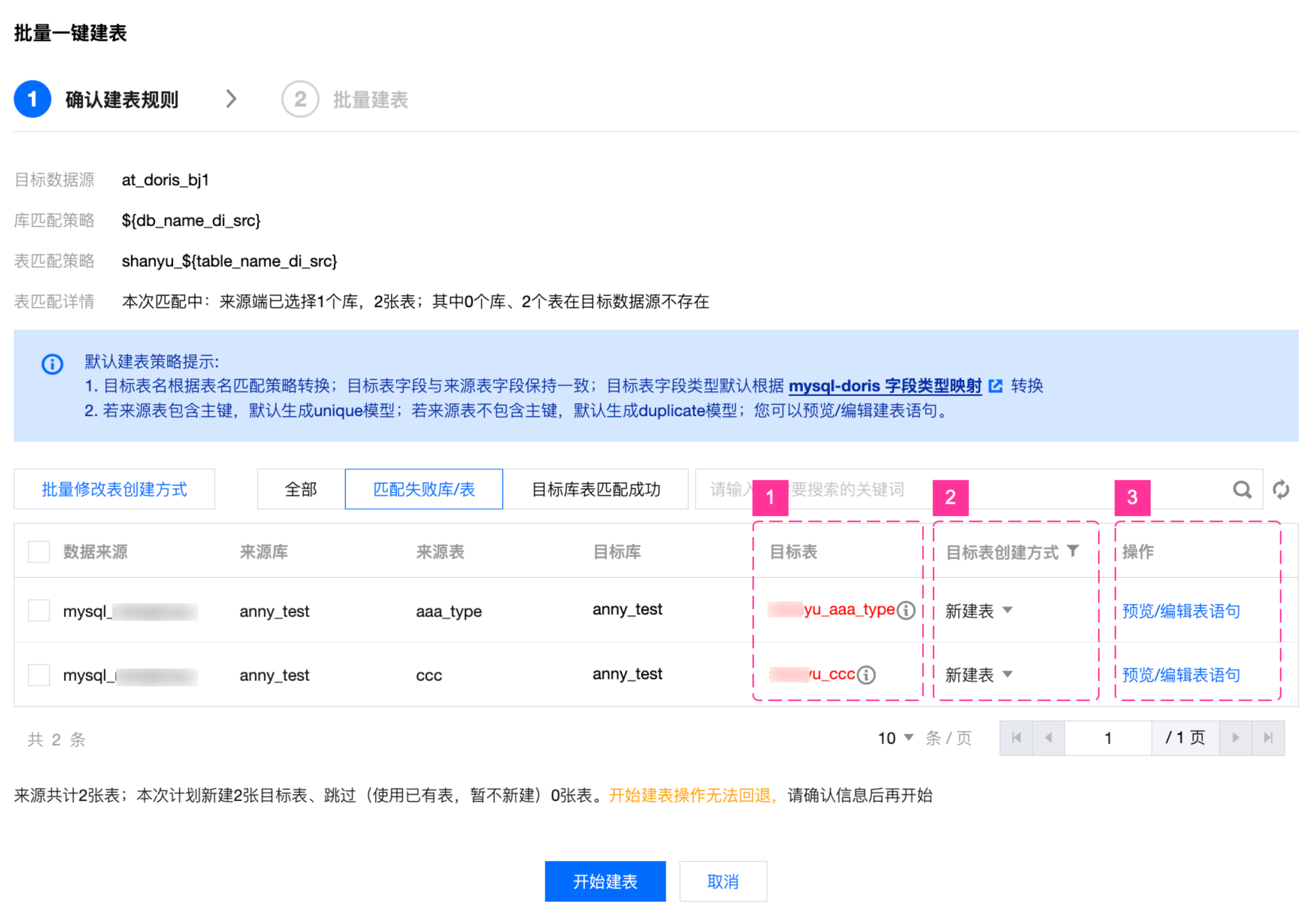Click the next page arrow
Screen dimensions: 1316x921
click(x=1235, y=738)
